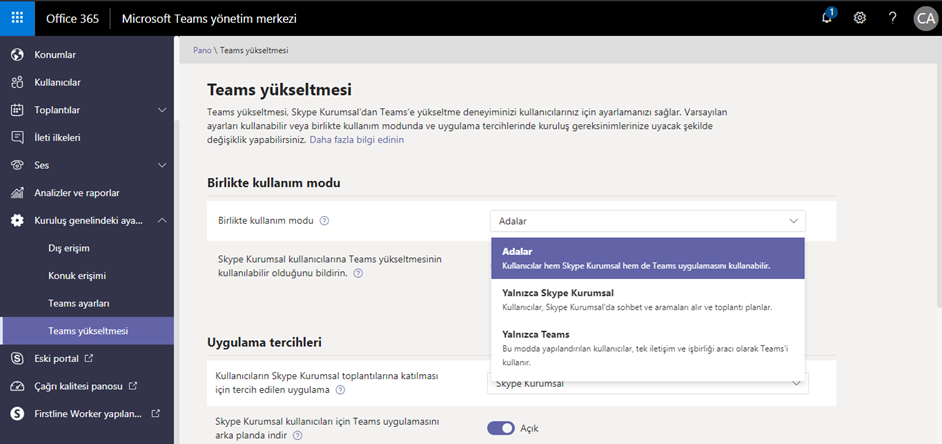Viewport: 942px width, 444px height.
Task: Close the Birlikte kullanım modu dropdown showing Adalar
Action: tap(648, 221)
